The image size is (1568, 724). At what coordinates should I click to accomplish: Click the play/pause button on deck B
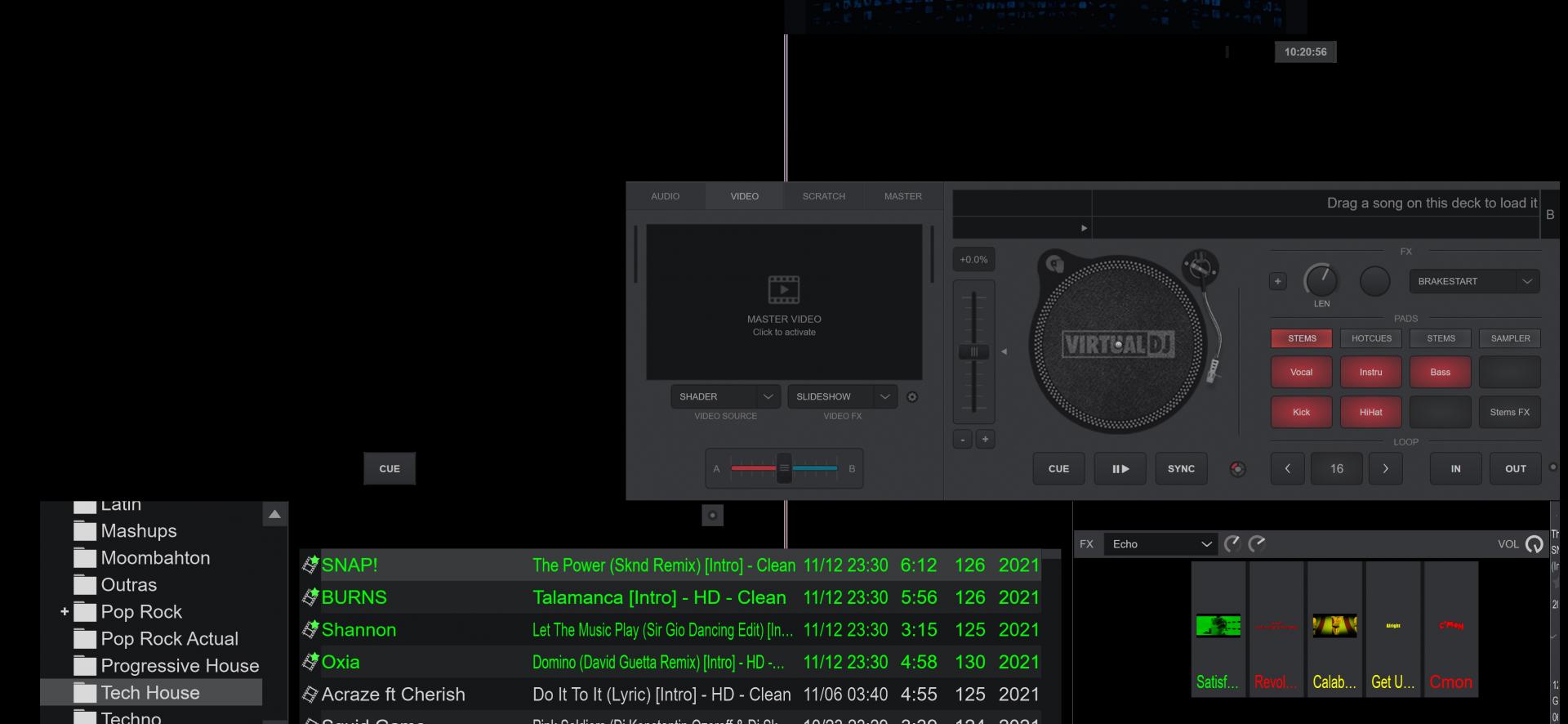coord(1120,469)
